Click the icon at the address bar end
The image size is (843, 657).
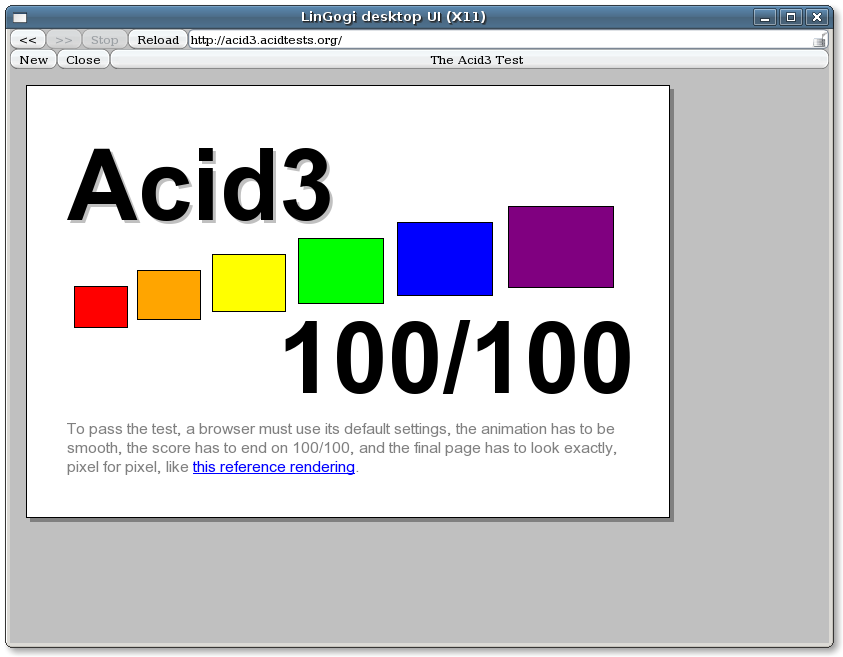819,40
